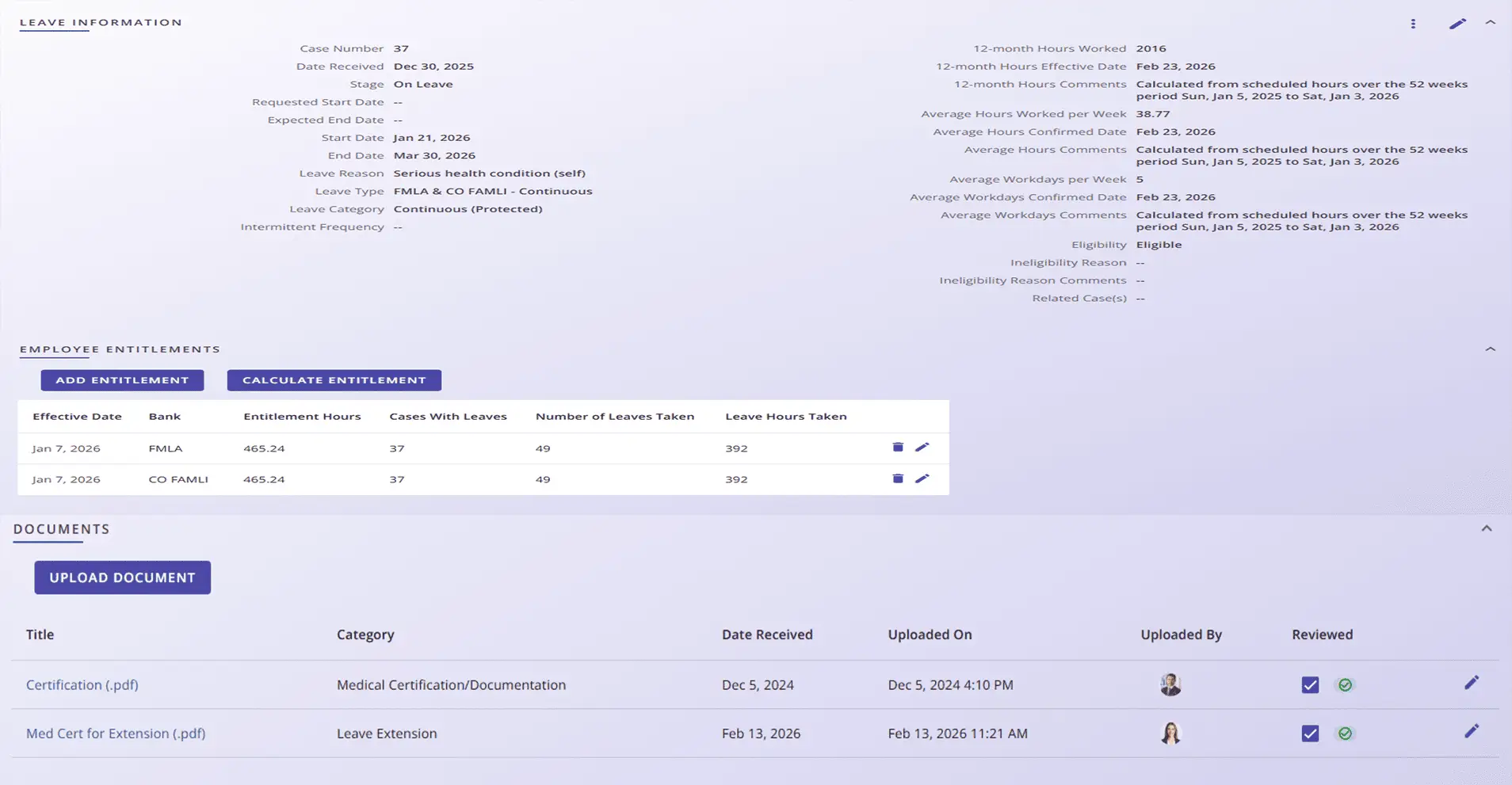Collapse the Leave Information section
1512x785 pixels.
1490,23
